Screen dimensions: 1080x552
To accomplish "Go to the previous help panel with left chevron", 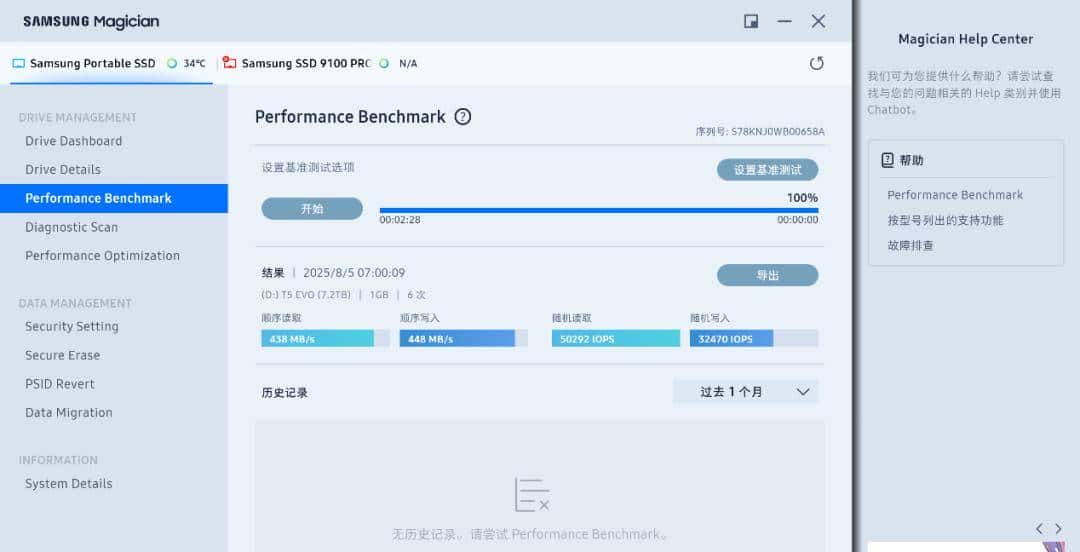I will pos(1039,529).
